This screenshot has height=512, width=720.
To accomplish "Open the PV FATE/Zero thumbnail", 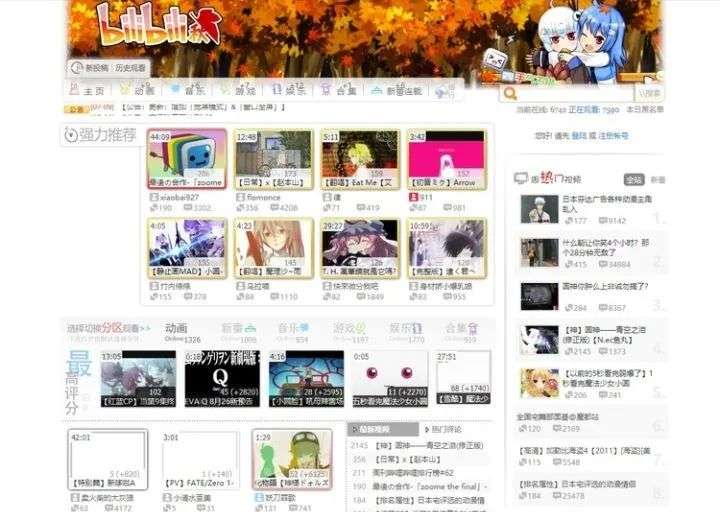I will tap(200, 459).
